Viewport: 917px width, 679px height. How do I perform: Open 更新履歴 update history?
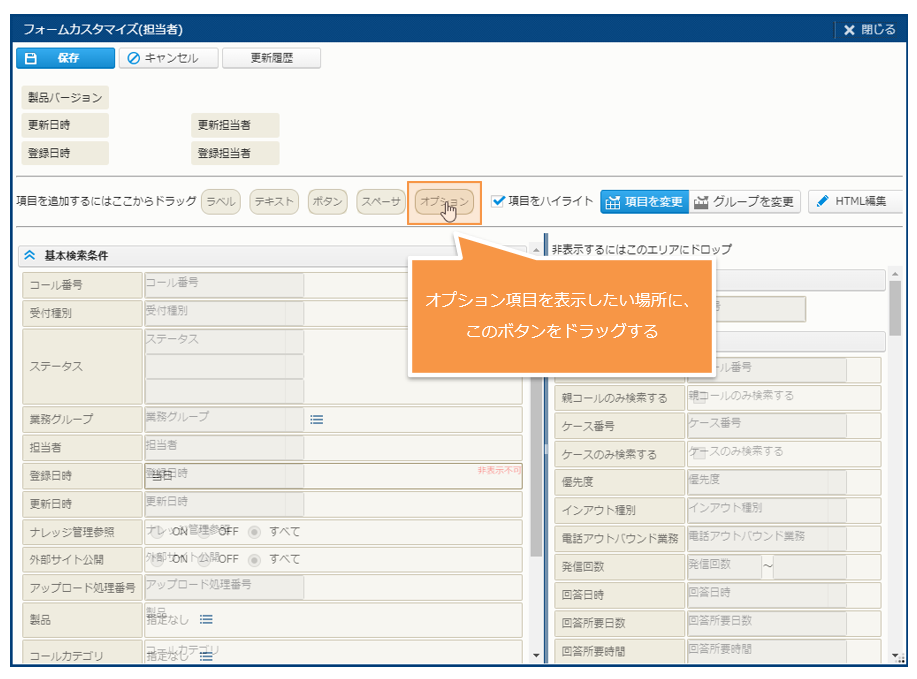tap(271, 58)
